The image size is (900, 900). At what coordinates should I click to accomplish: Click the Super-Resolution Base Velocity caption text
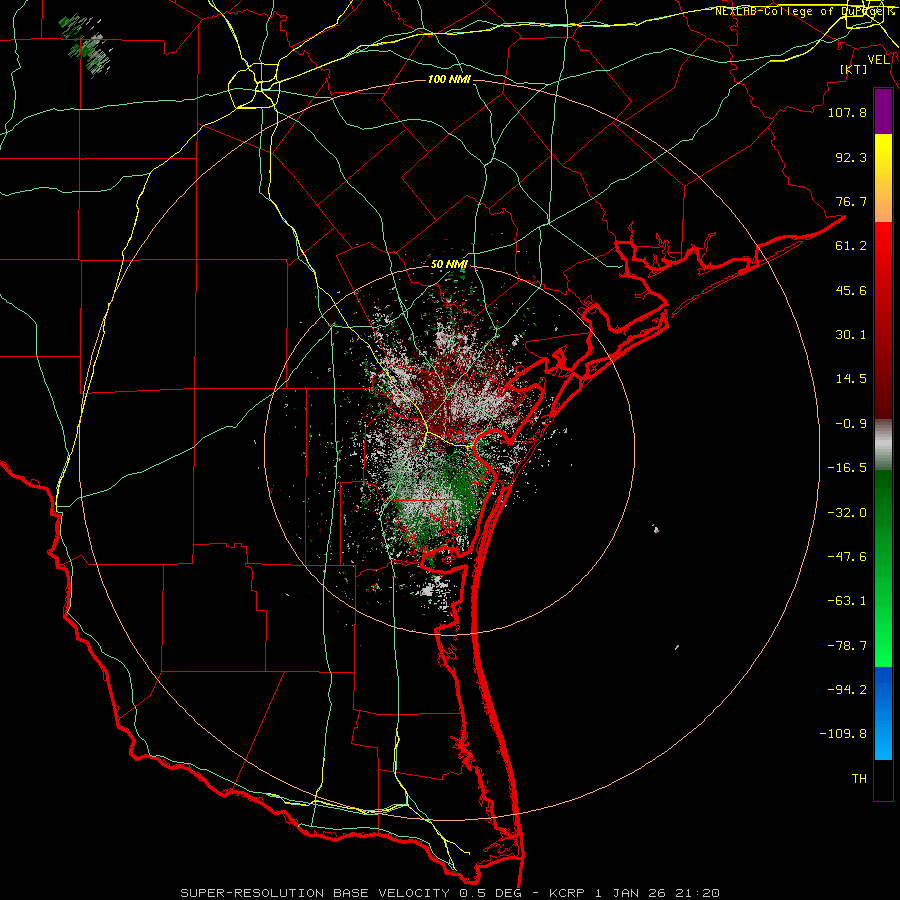[x=450, y=893]
